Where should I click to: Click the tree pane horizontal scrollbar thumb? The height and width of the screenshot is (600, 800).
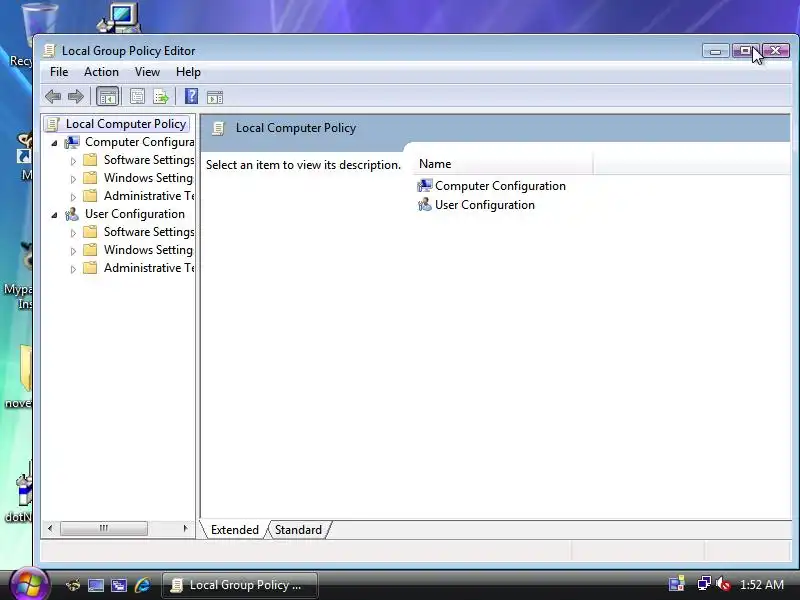click(104, 528)
